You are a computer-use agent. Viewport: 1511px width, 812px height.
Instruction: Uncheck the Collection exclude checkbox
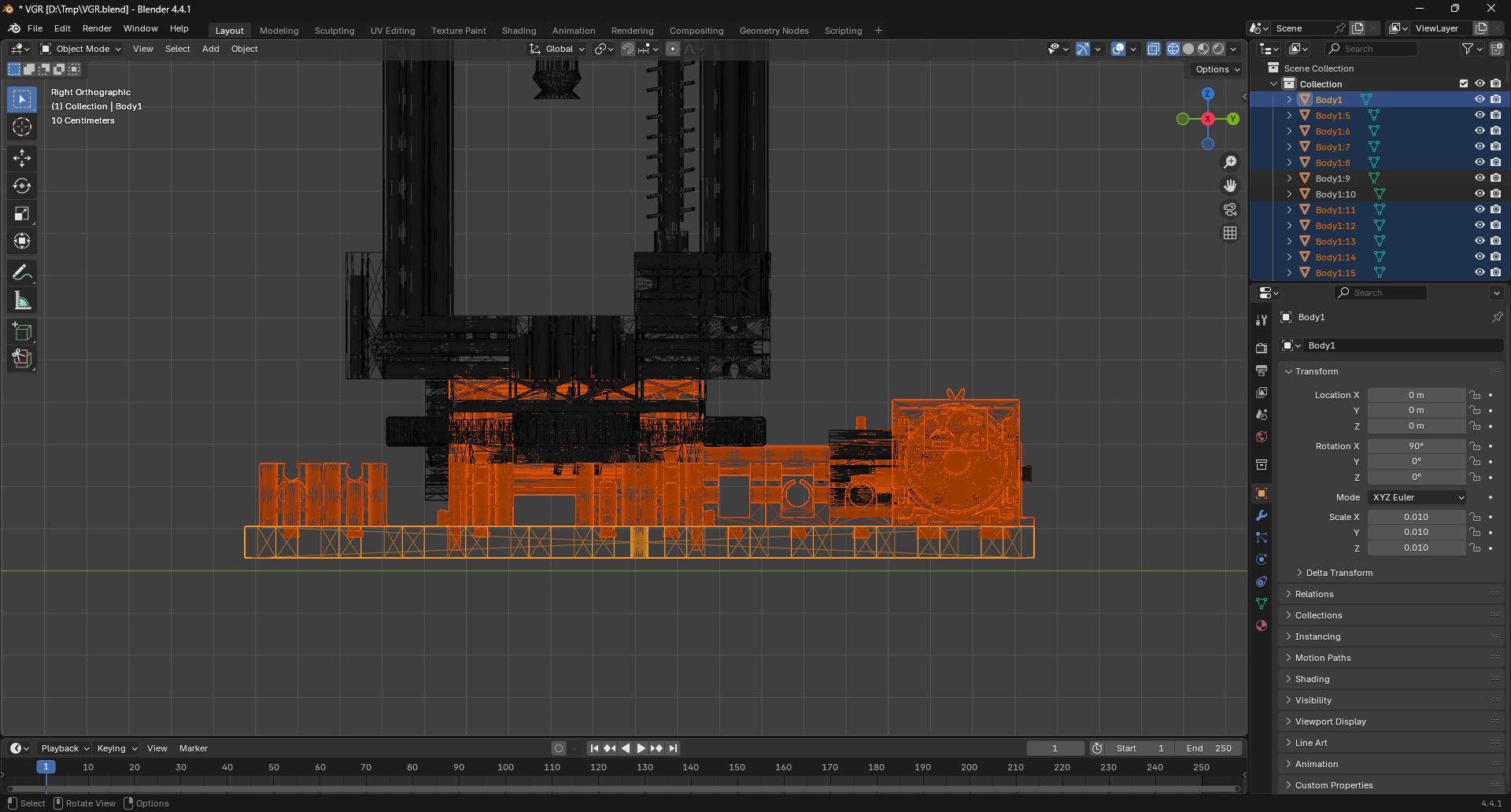(1464, 83)
